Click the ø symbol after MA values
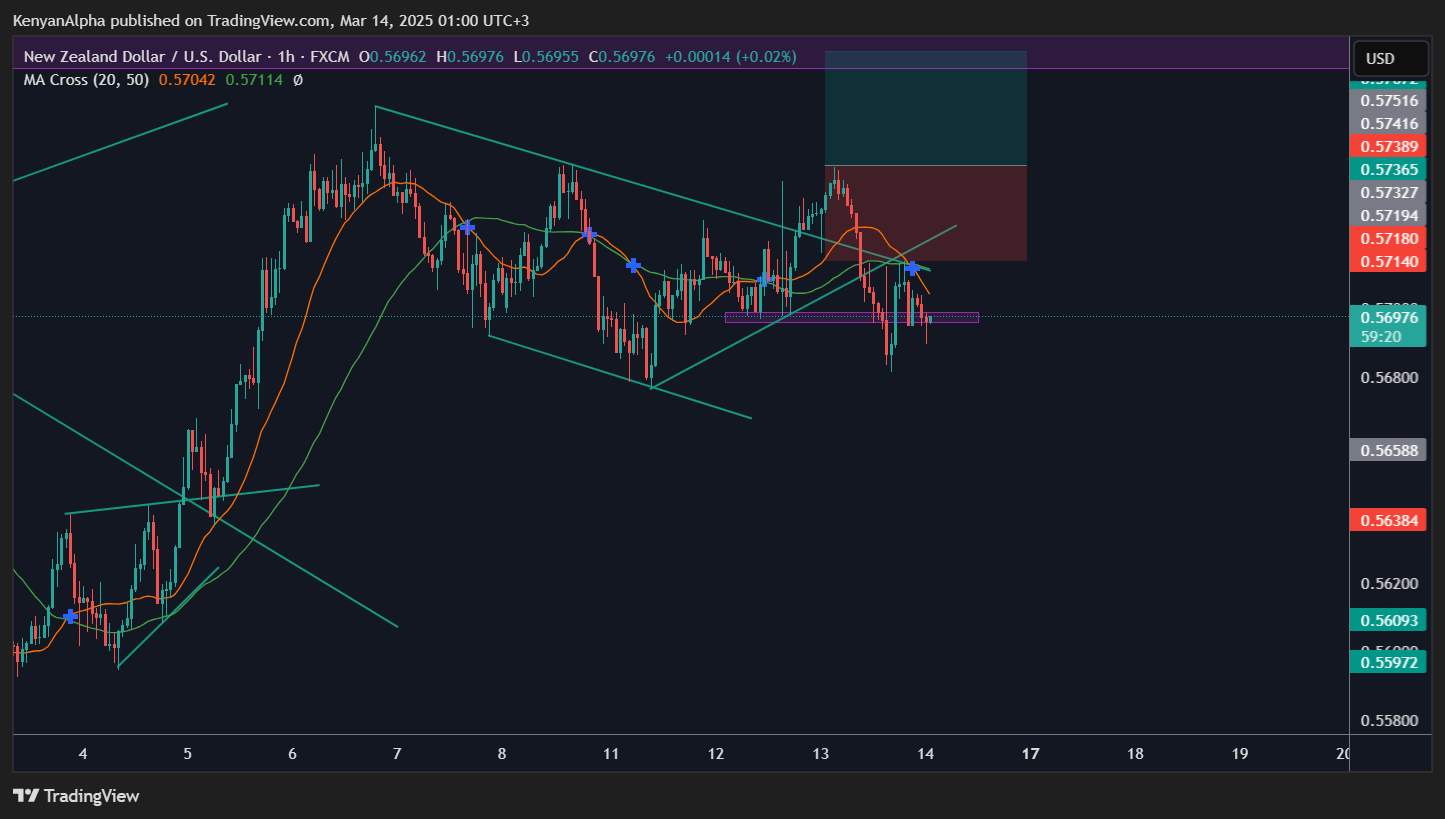Screen dimensions: 1445x819 pos(298,79)
